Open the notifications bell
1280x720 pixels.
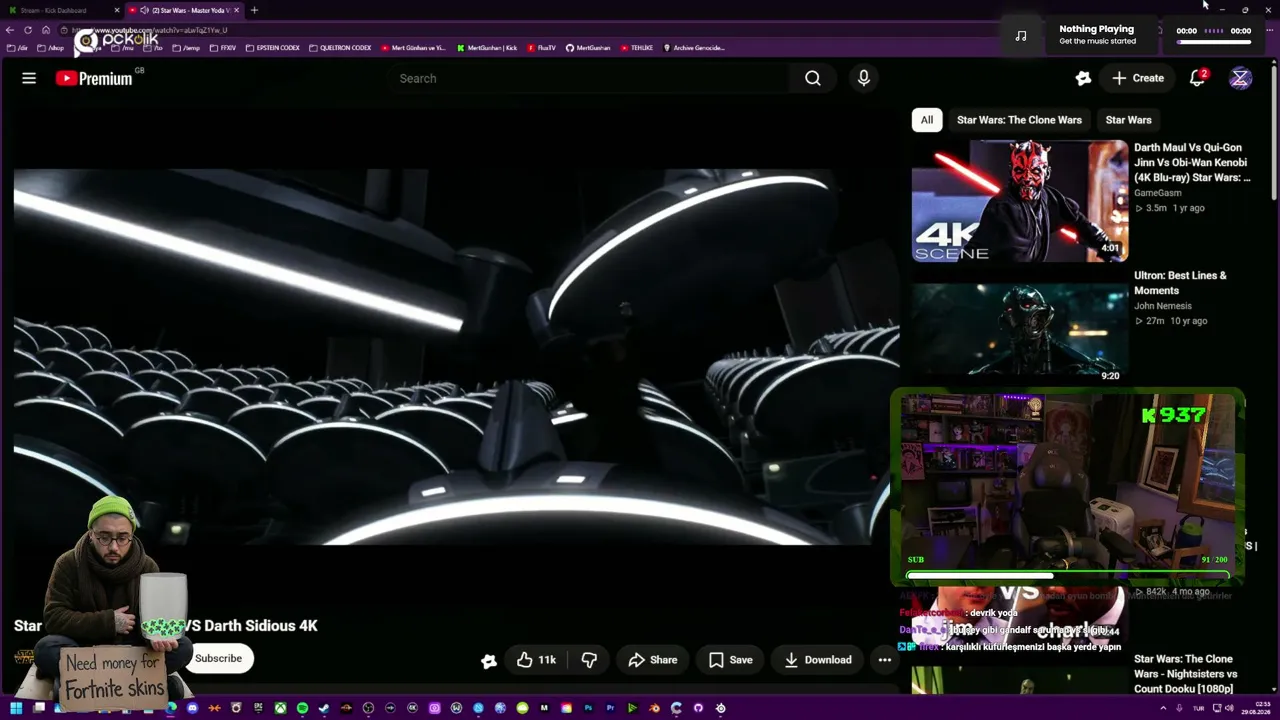point(1197,78)
